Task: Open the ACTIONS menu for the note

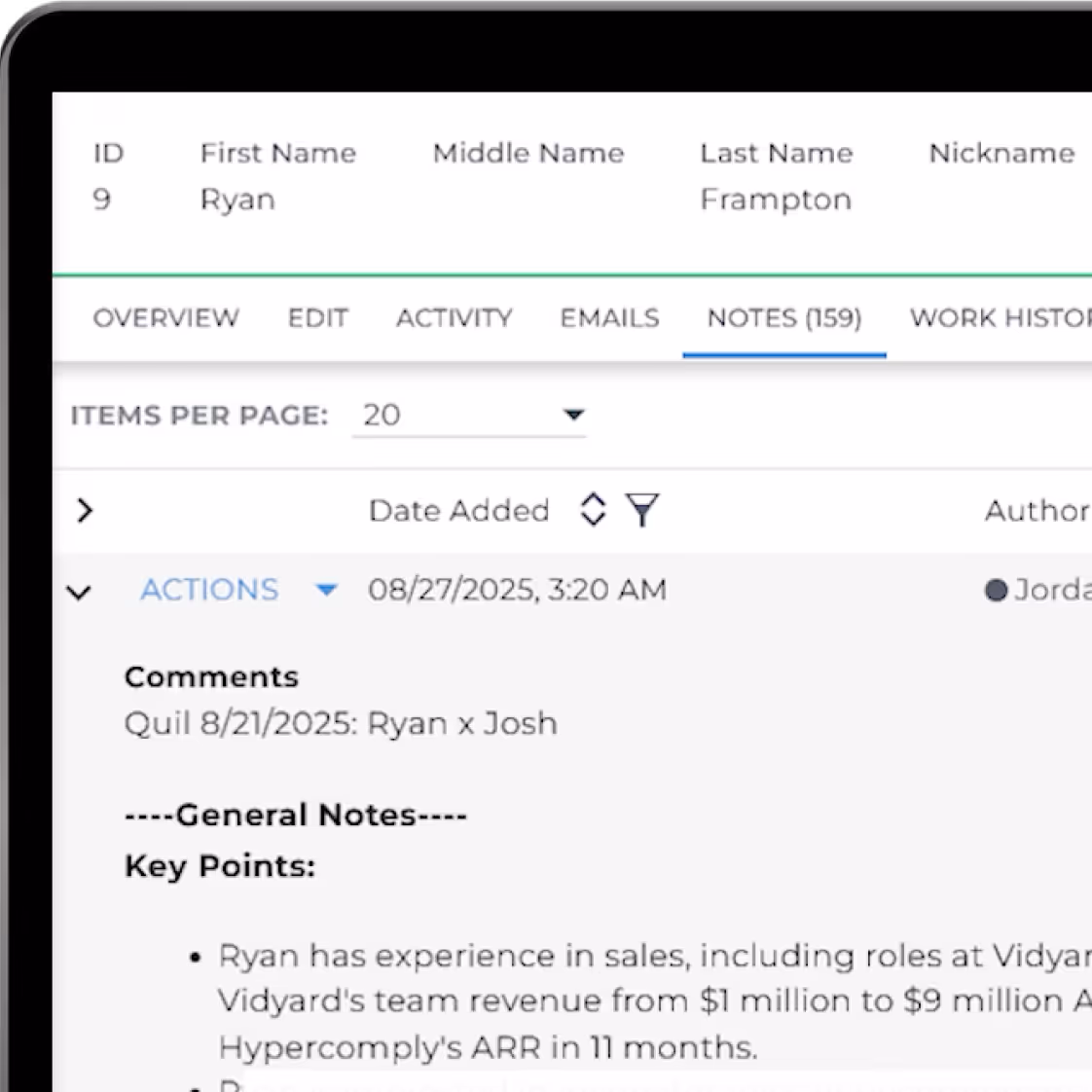Action: tap(209, 590)
